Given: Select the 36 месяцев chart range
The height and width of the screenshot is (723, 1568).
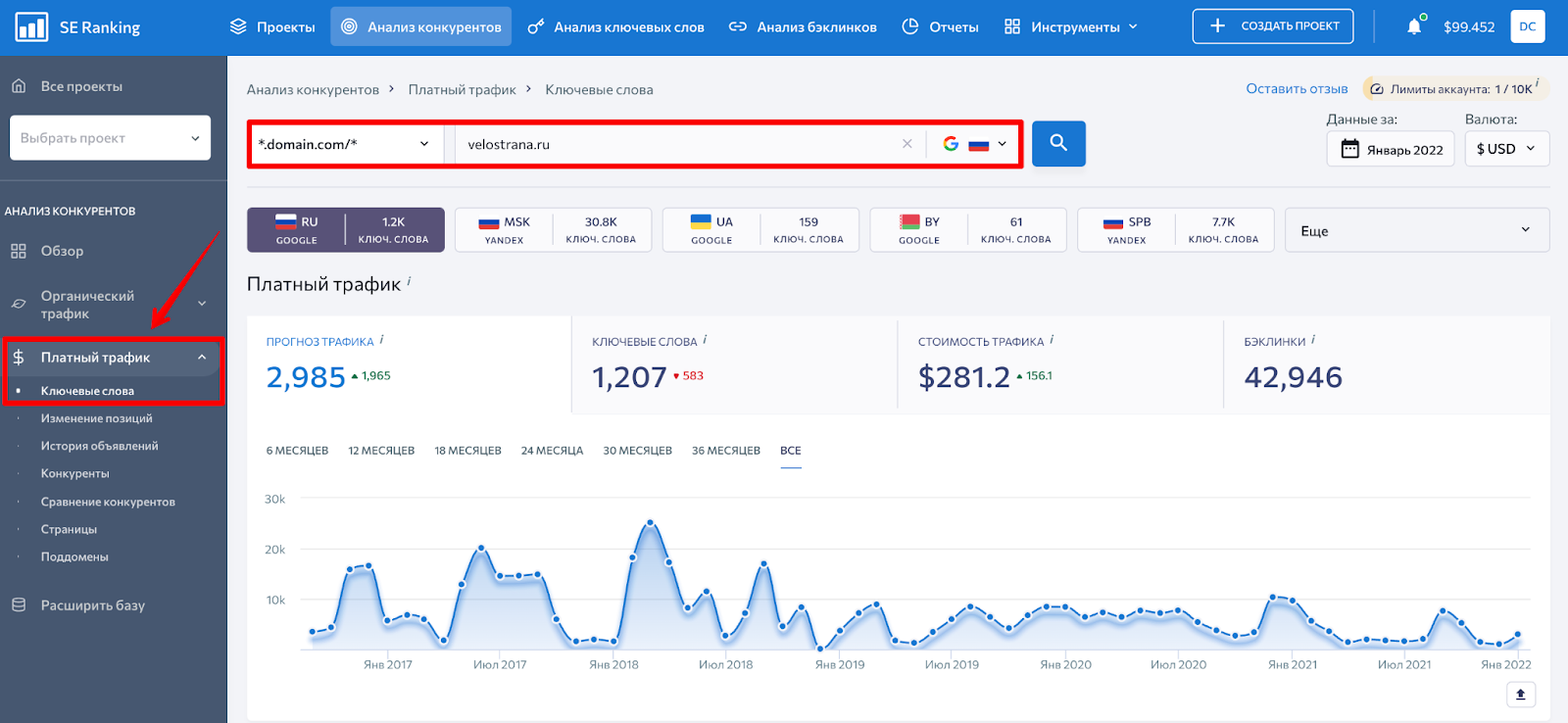Looking at the screenshot, I should 726,451.
